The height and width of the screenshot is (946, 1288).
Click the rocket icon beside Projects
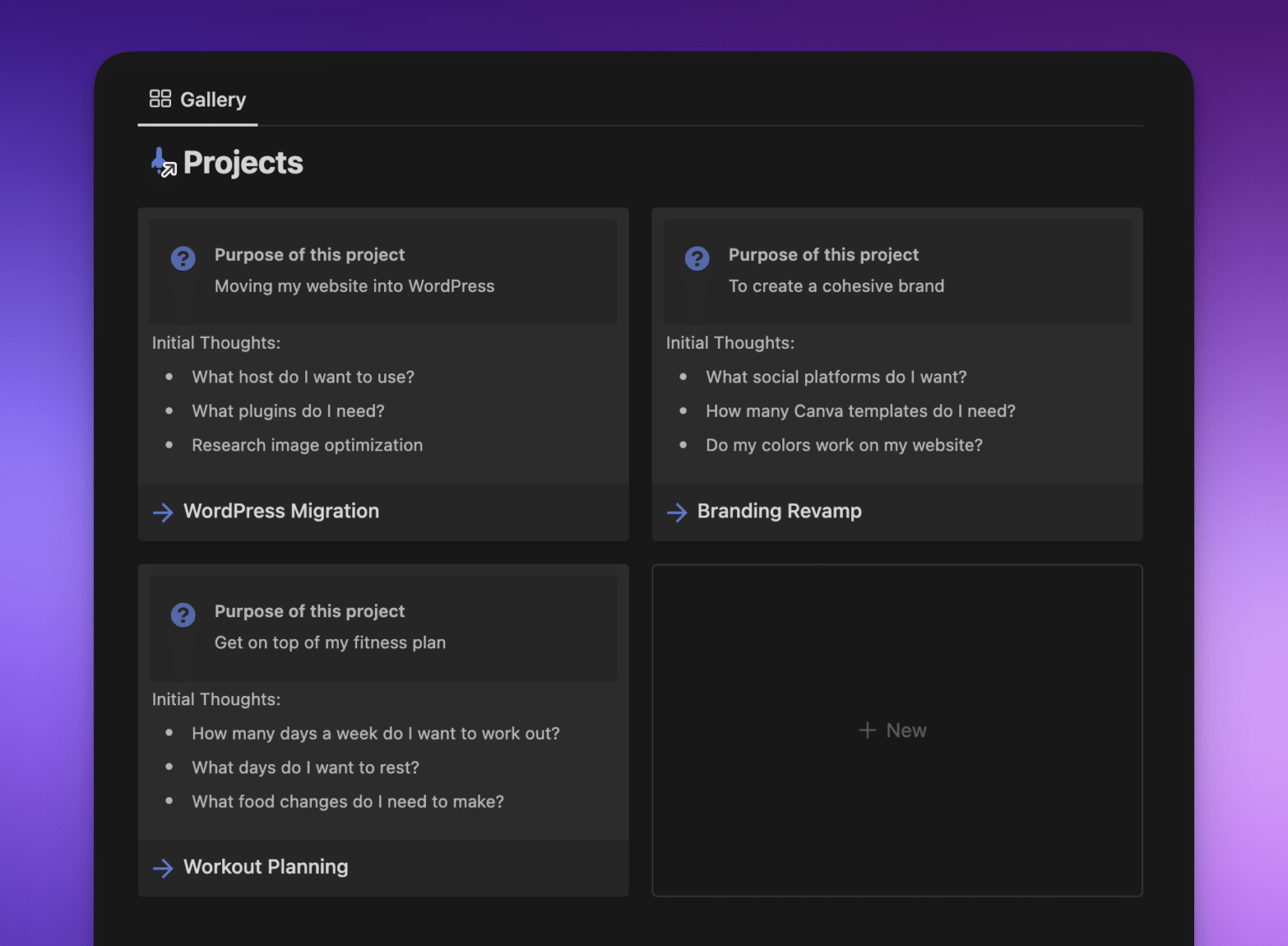pyautogui.click(x=163, y=162)
